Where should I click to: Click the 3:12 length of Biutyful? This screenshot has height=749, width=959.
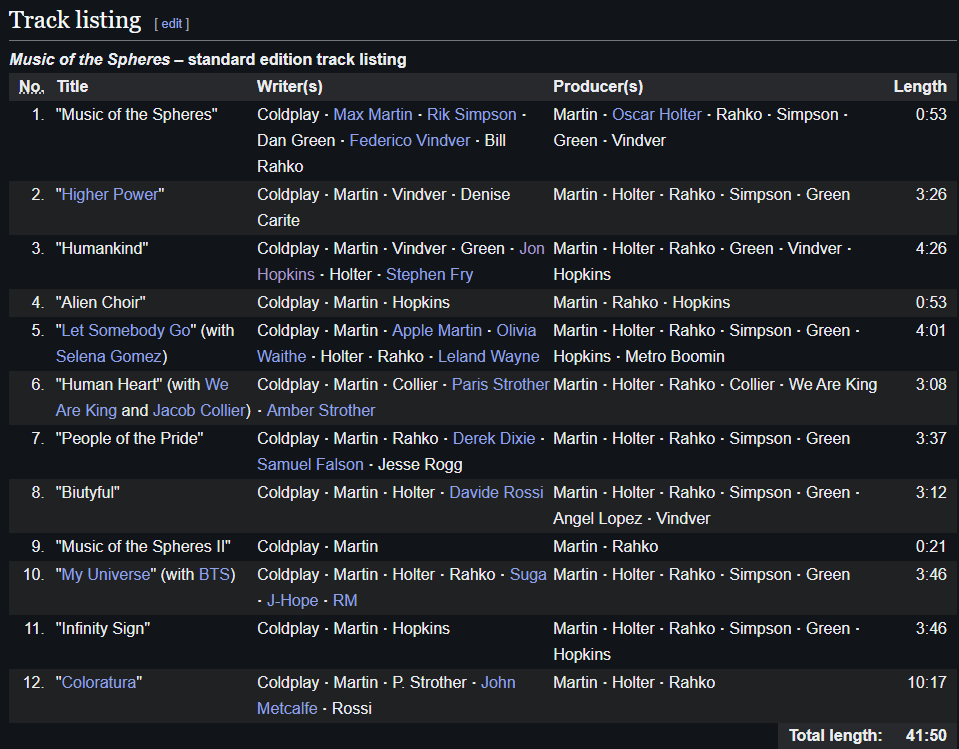tap(931, 492)
